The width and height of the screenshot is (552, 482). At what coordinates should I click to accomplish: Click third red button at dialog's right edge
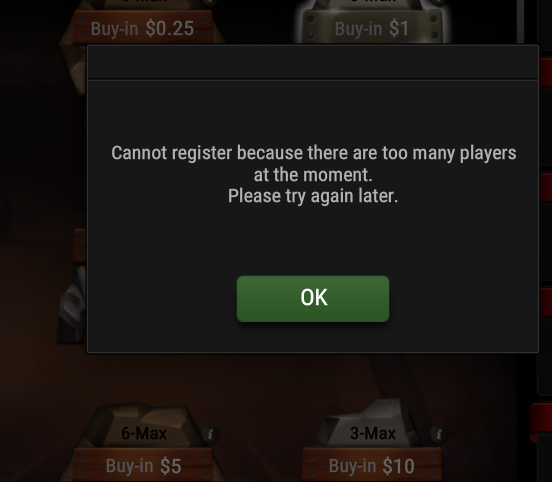[x=546, y=301]
